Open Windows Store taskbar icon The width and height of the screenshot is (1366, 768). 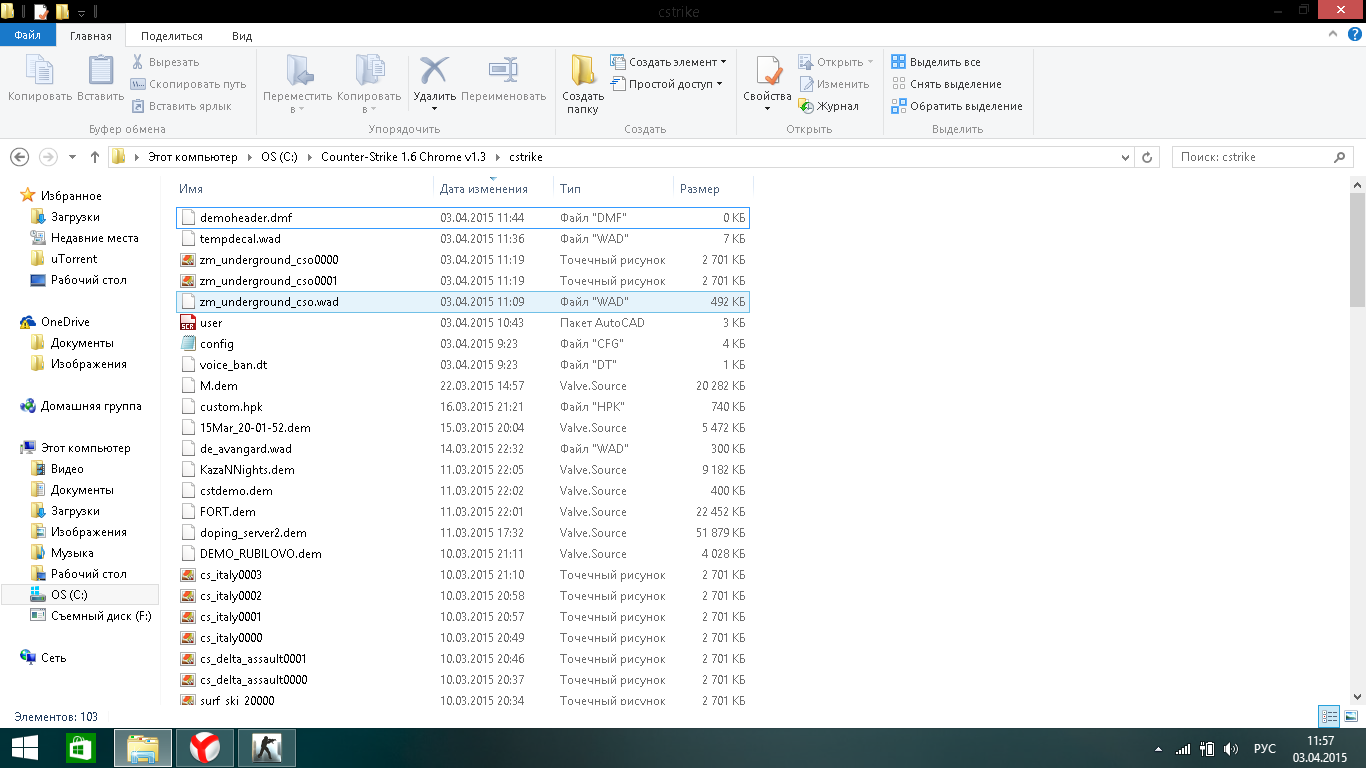point(81,748)
